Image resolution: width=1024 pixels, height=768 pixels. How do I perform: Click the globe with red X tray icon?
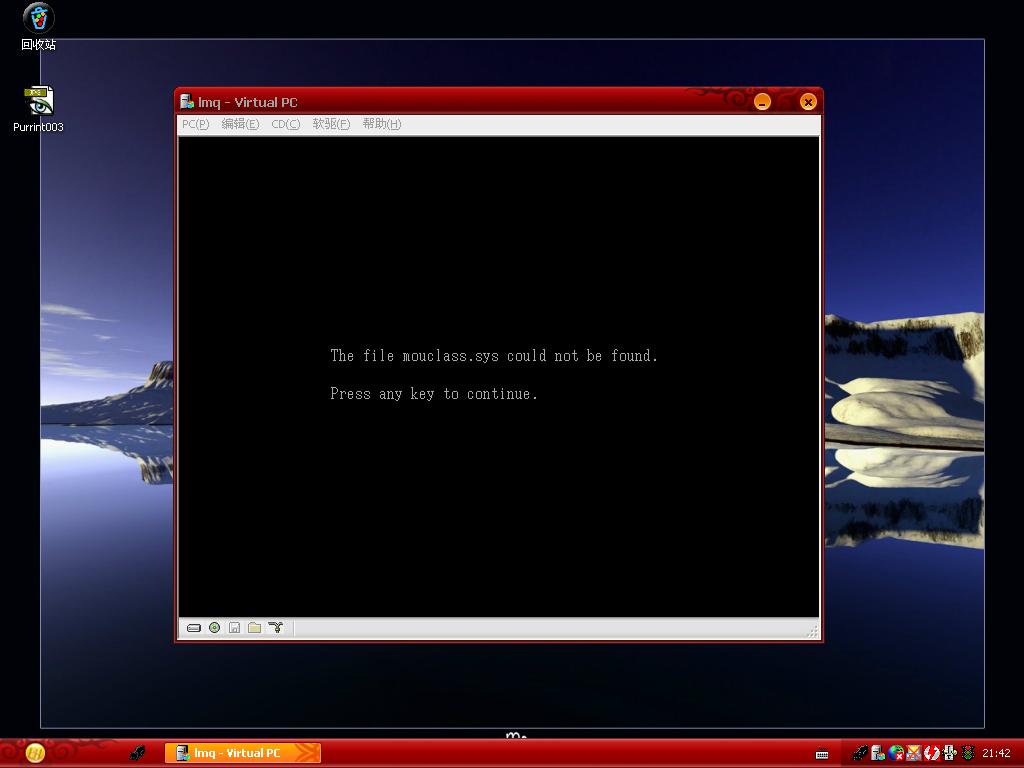coord(896,753)
